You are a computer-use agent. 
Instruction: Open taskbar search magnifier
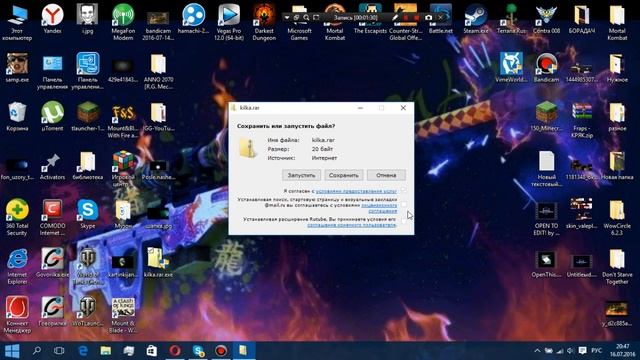pyautogui.click(x=37, y=351)
